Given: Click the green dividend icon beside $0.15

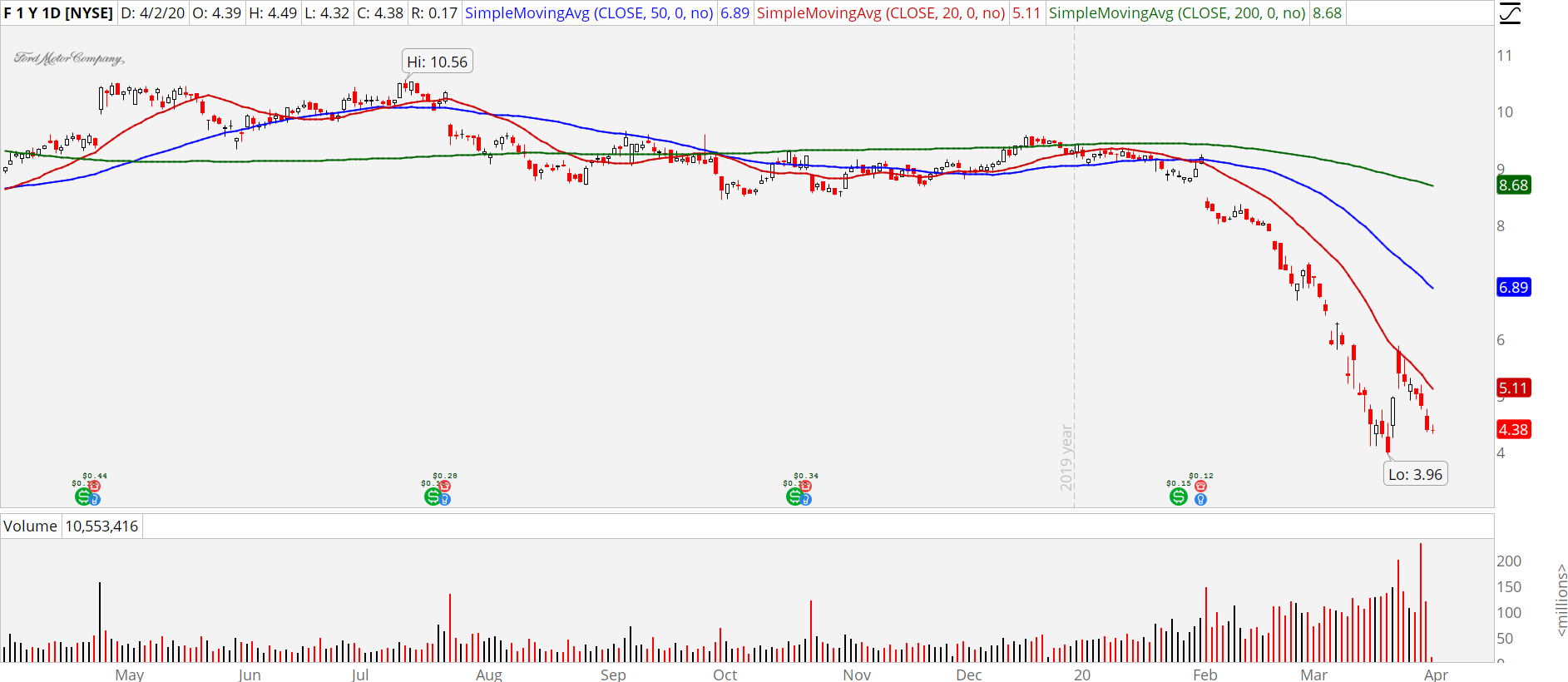Looking at the screenshot, I should point(1179,497).
